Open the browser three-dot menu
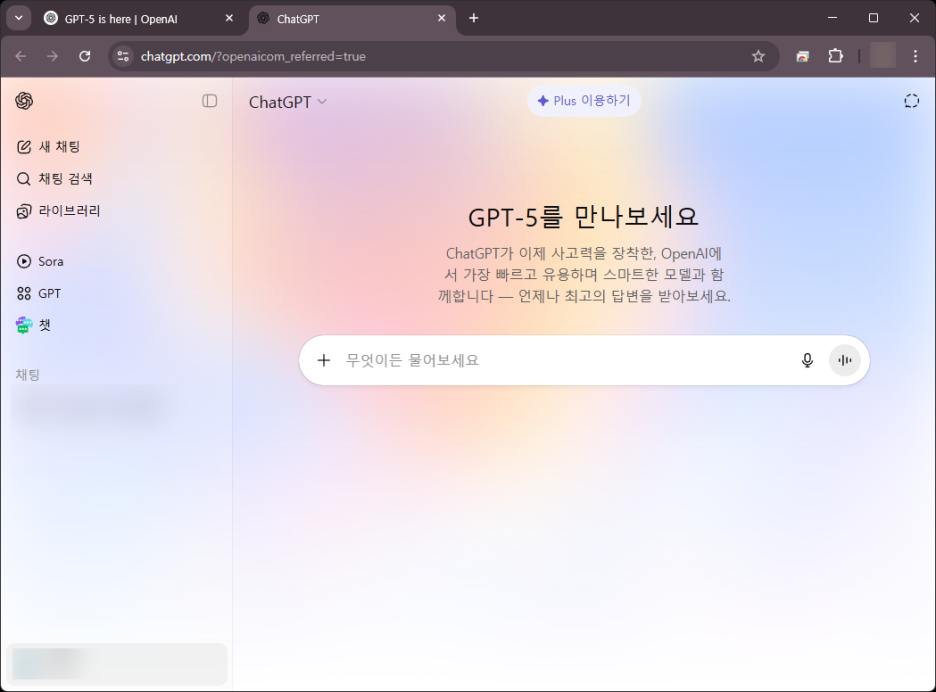The height and width of the screenshot is (692, 936). click(x=915, y=56)
